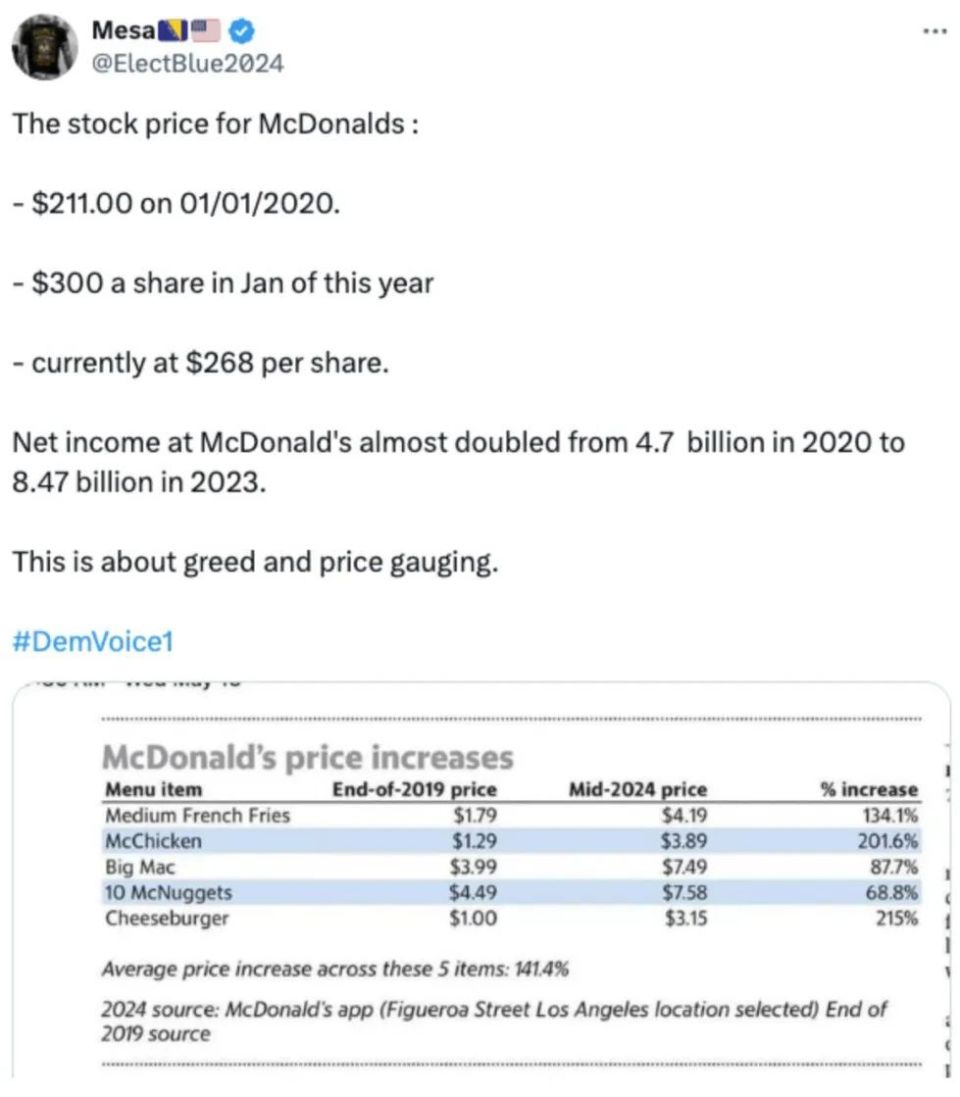Click the "Menu item" column header
The height and width of the screenshot is (1097, 960).
coord(153,790)
